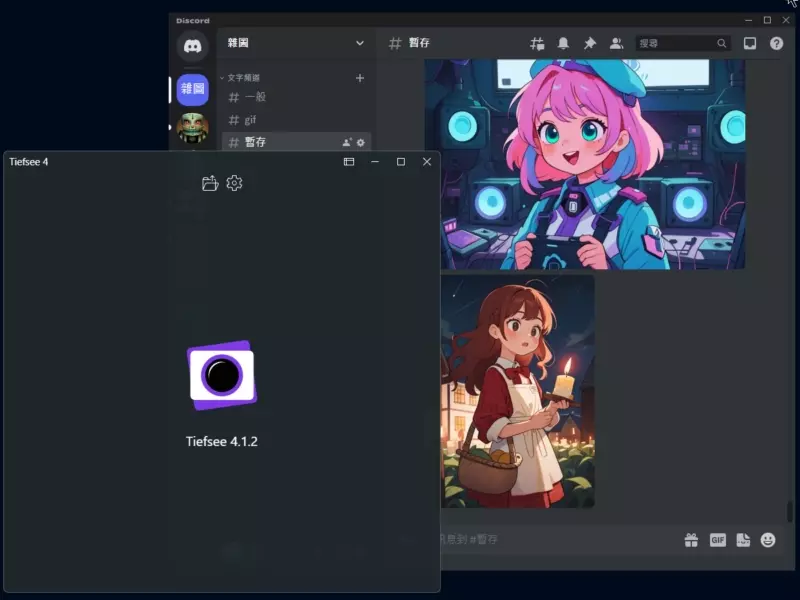Open the Discord home direct messages icon
Image resolution: width=800 pixels, height=600 pixels.
(192, 46)
